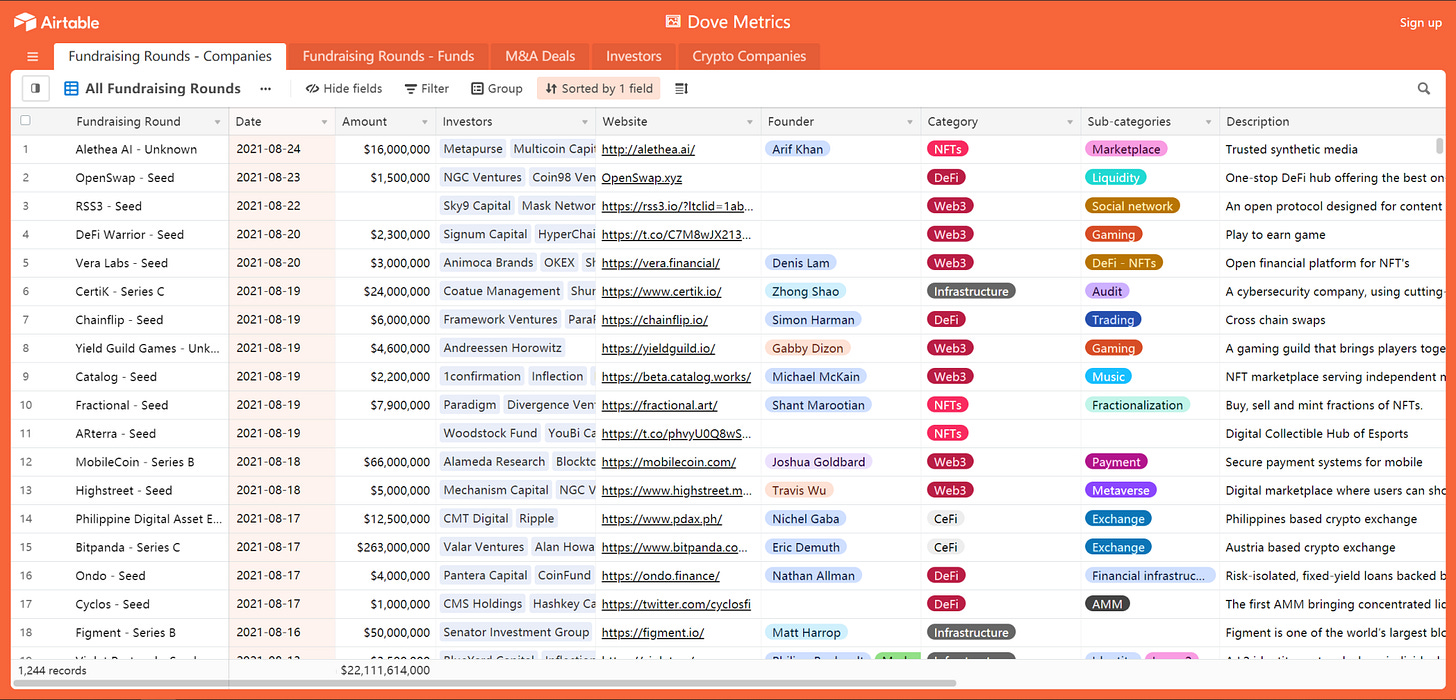Click the Nathan Allman founder chip
This screenshot has height=700, width=1456.
(x=814, y=576)
